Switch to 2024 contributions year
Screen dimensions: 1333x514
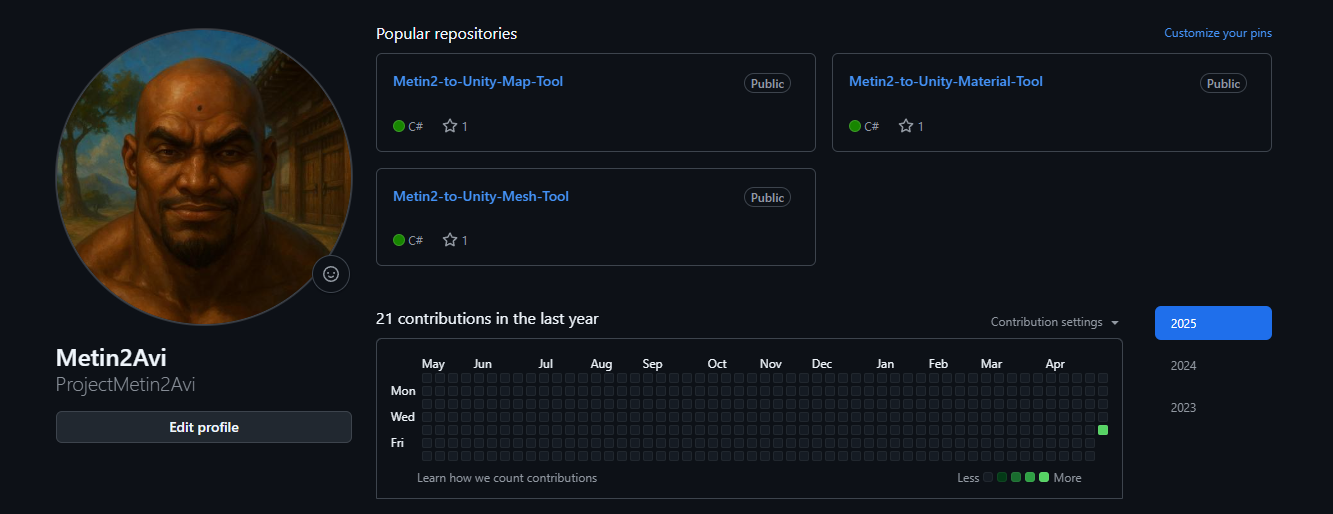[x=1184, y=366]
